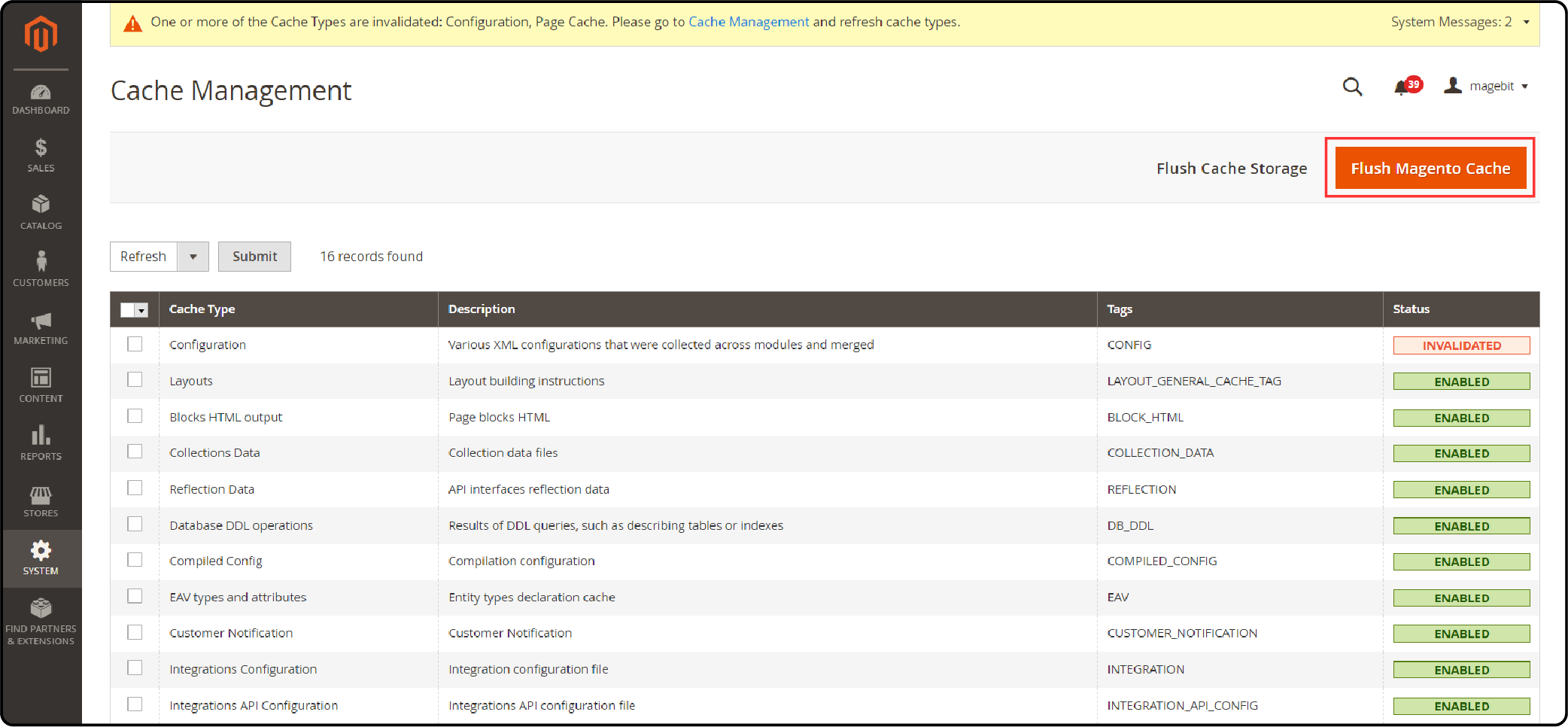Click the search magnifier icon

click(x=1352, y=87)
